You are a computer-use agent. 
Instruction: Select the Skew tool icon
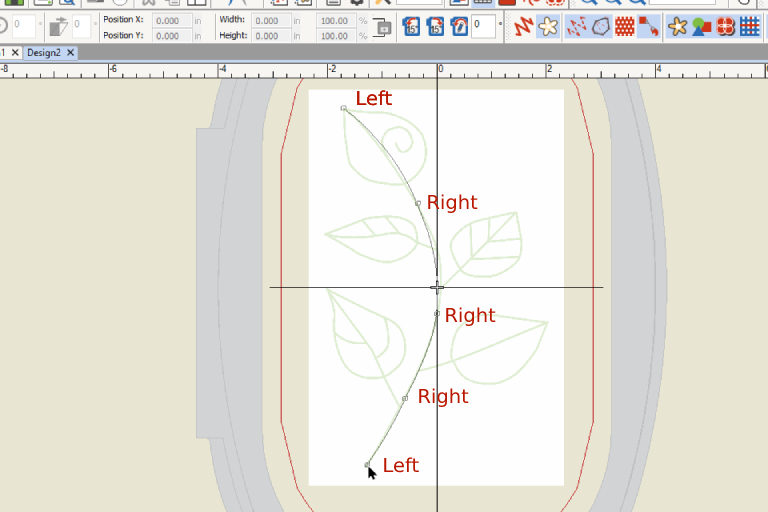tap(58, 26)
